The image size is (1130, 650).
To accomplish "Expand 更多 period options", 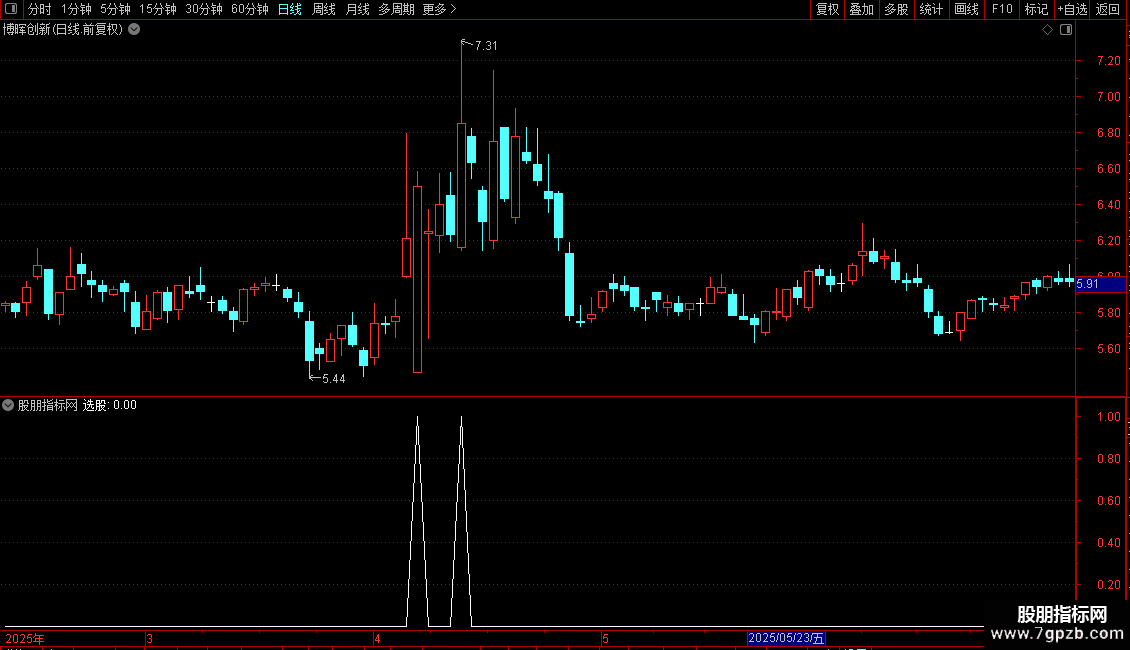I will [x=439, y=9].
